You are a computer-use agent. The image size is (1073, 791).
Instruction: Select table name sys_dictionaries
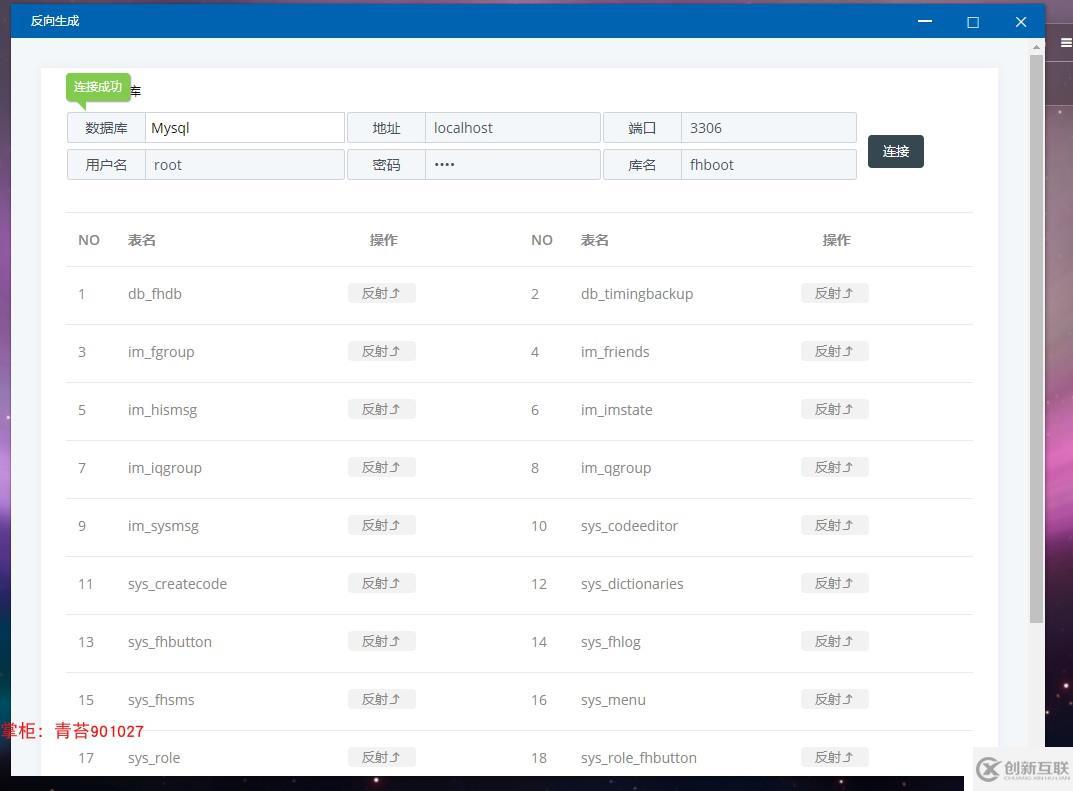coord(632,584)
